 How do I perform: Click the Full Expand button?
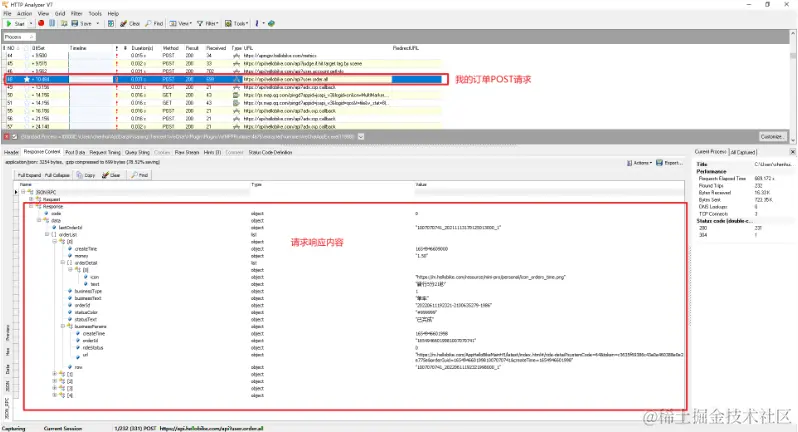point(29,175)
